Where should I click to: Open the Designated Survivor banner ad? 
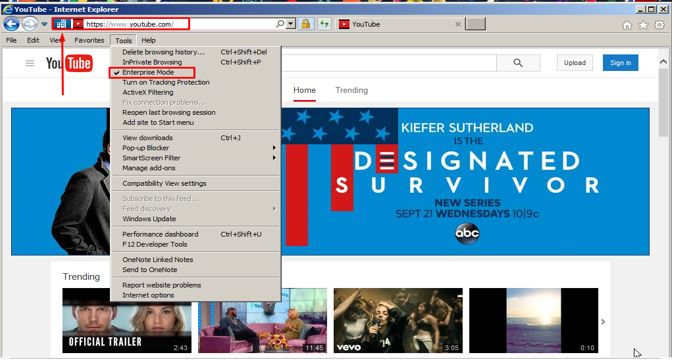[466, 181]
